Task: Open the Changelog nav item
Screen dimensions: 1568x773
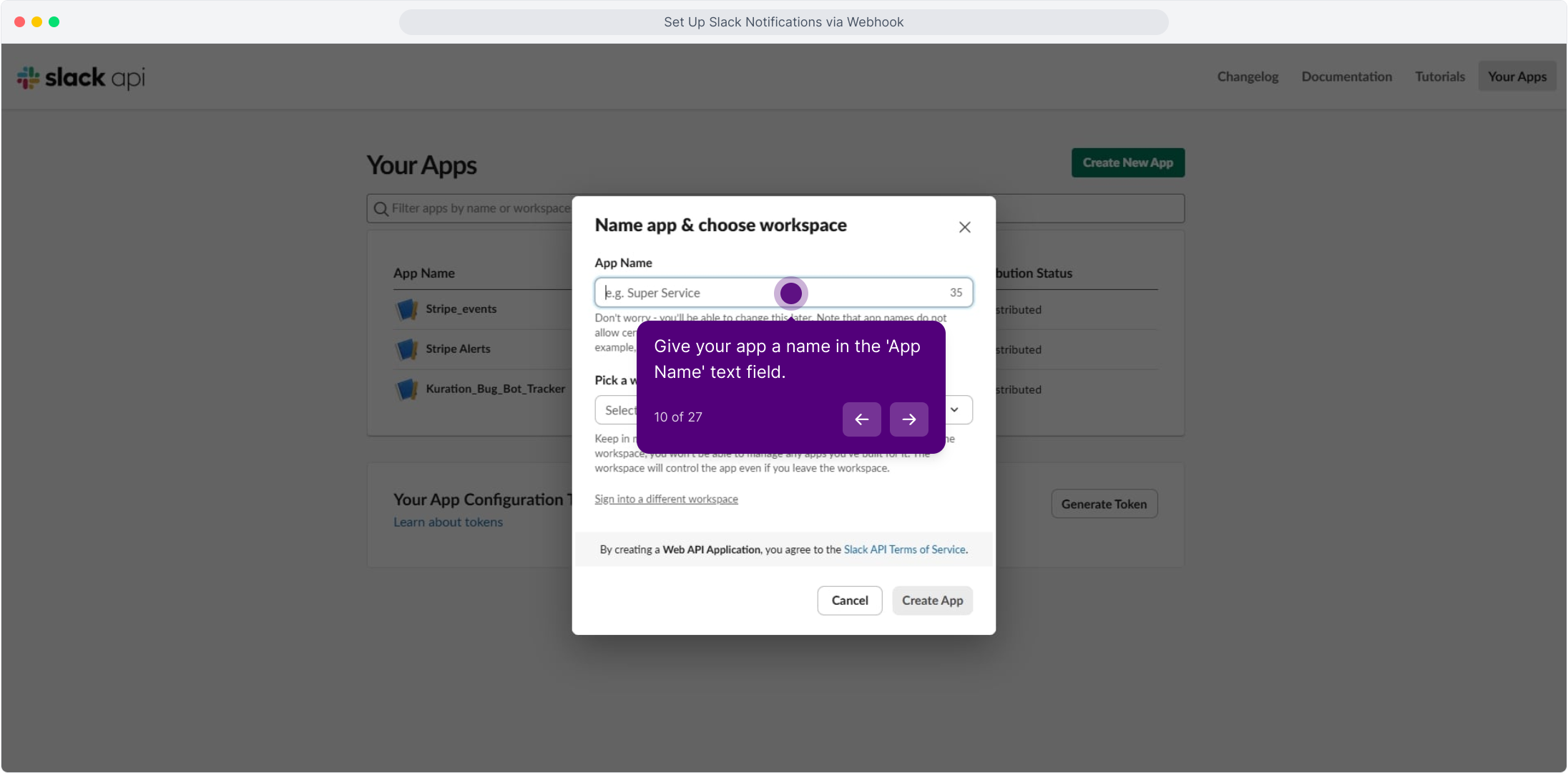Action: click(1248, 77)
